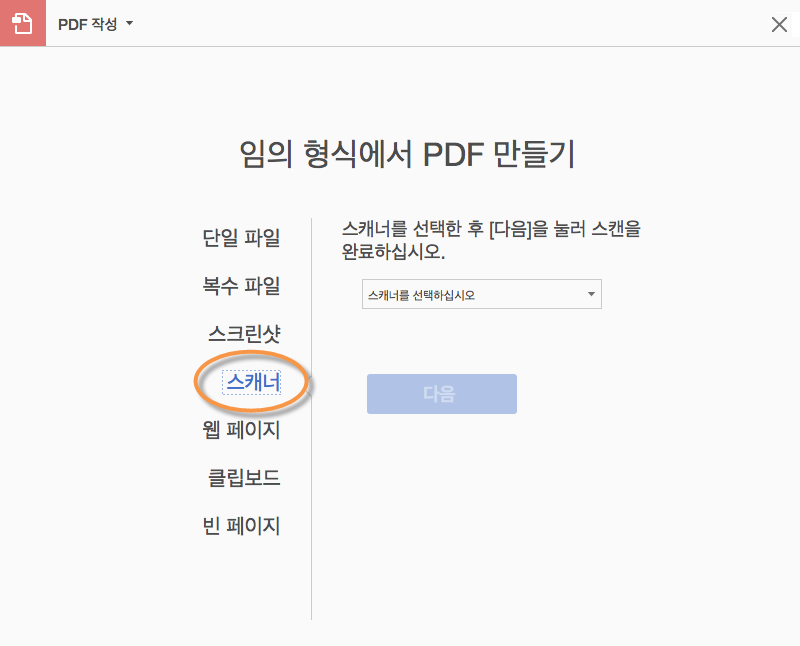Screen dimensions: 800x646
Task: Select the 빈 페이지 option
Action: click(x=241, y=526)
